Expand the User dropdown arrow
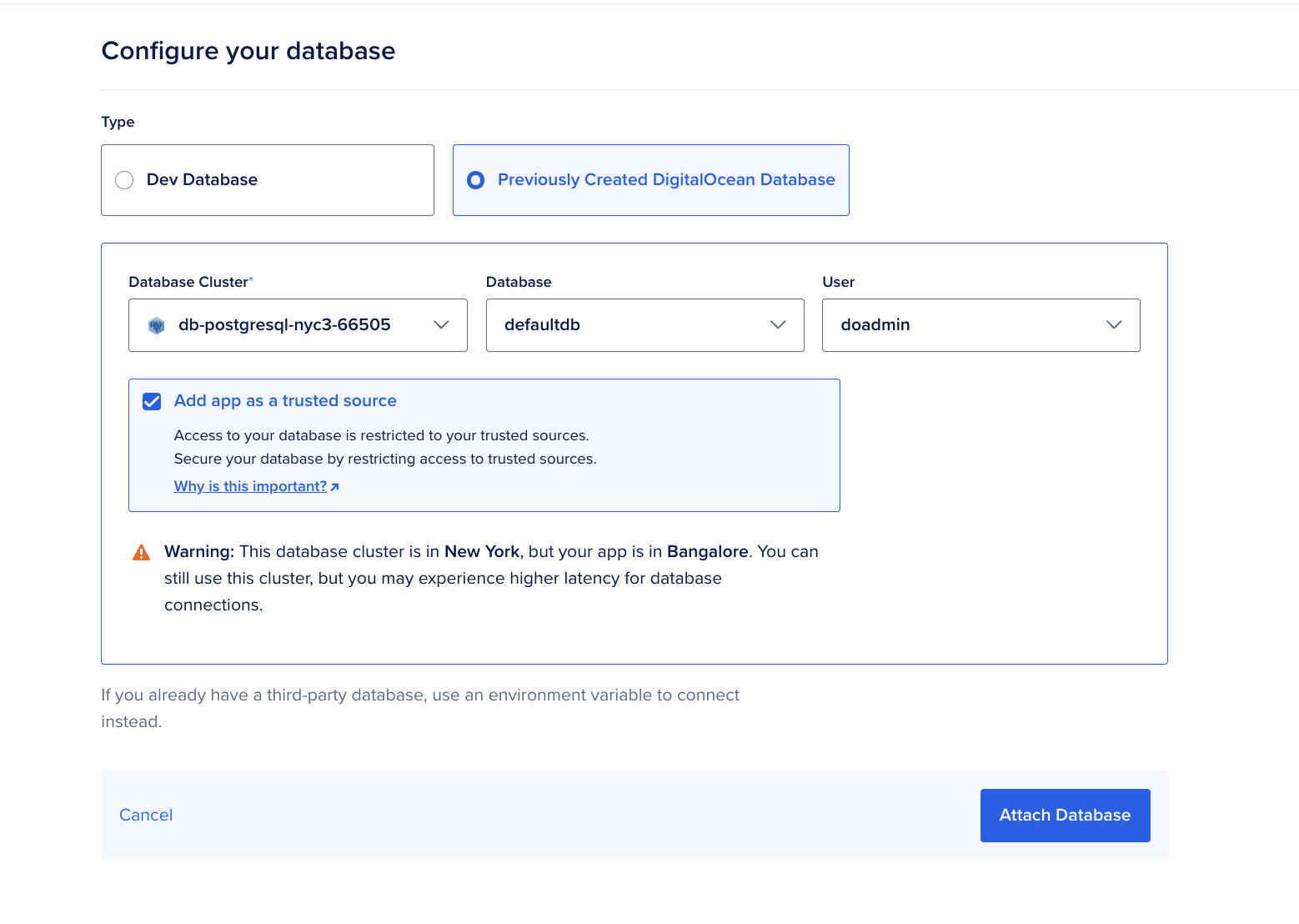 1114,325
